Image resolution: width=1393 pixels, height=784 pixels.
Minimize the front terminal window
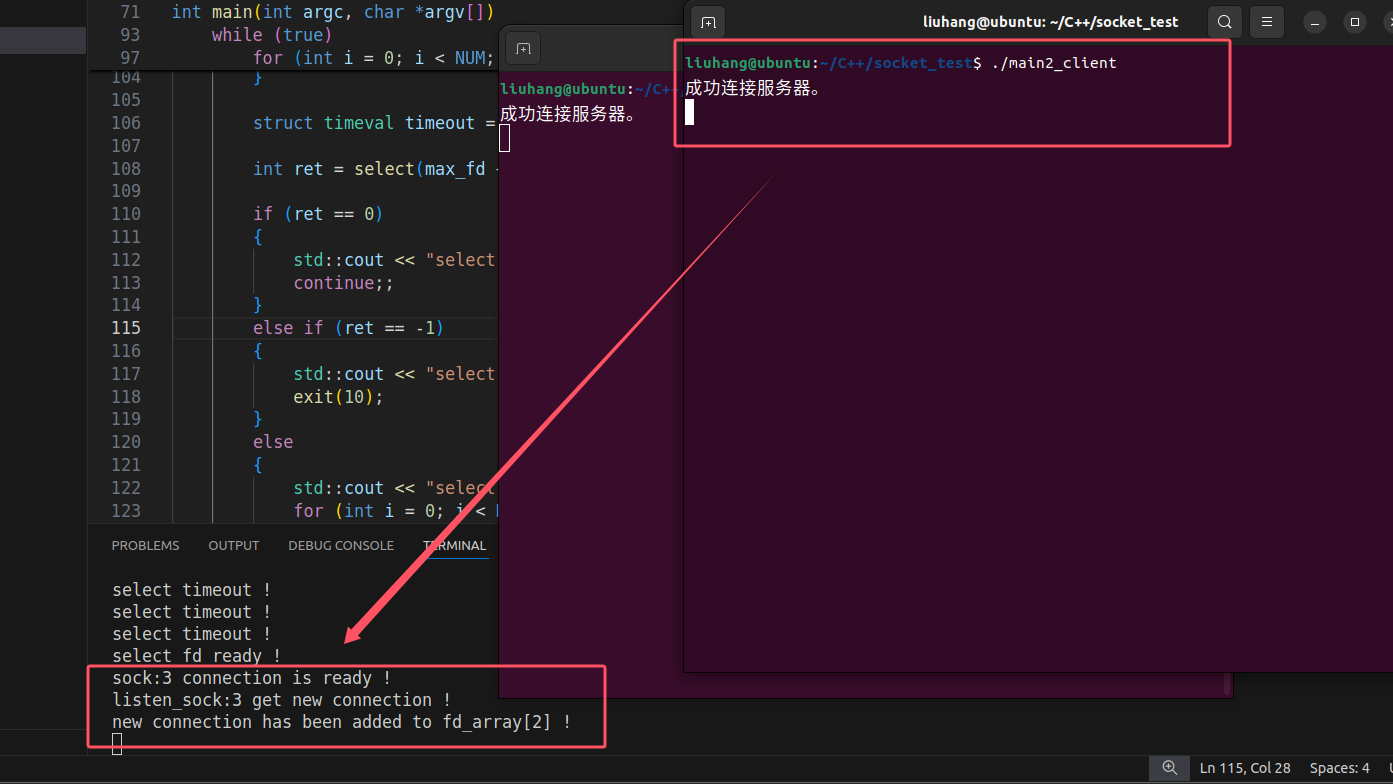[x=1316, y=22]
